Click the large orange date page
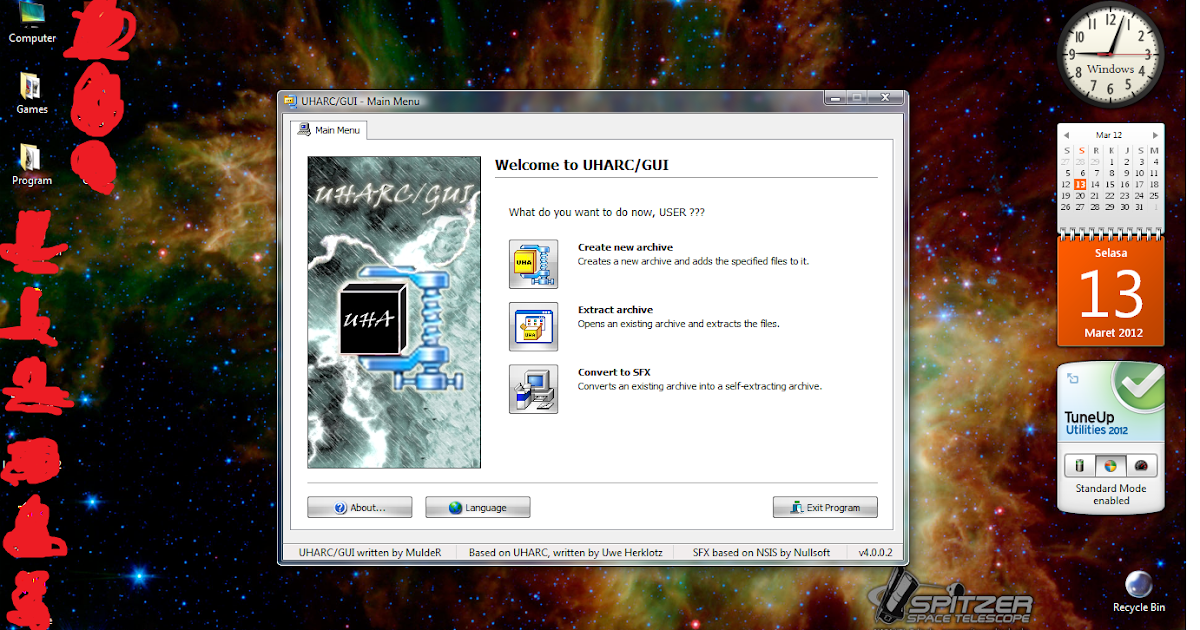 click(x=1111, y=291)
